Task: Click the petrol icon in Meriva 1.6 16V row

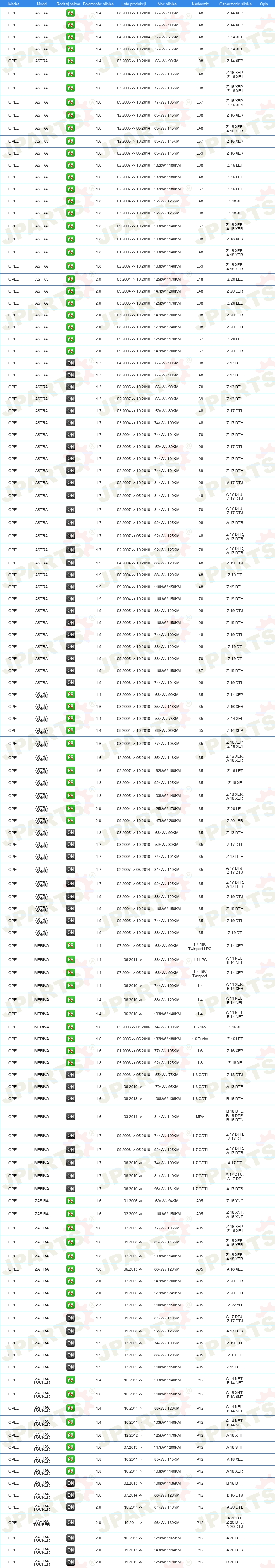Action: tap(71, 1027)
